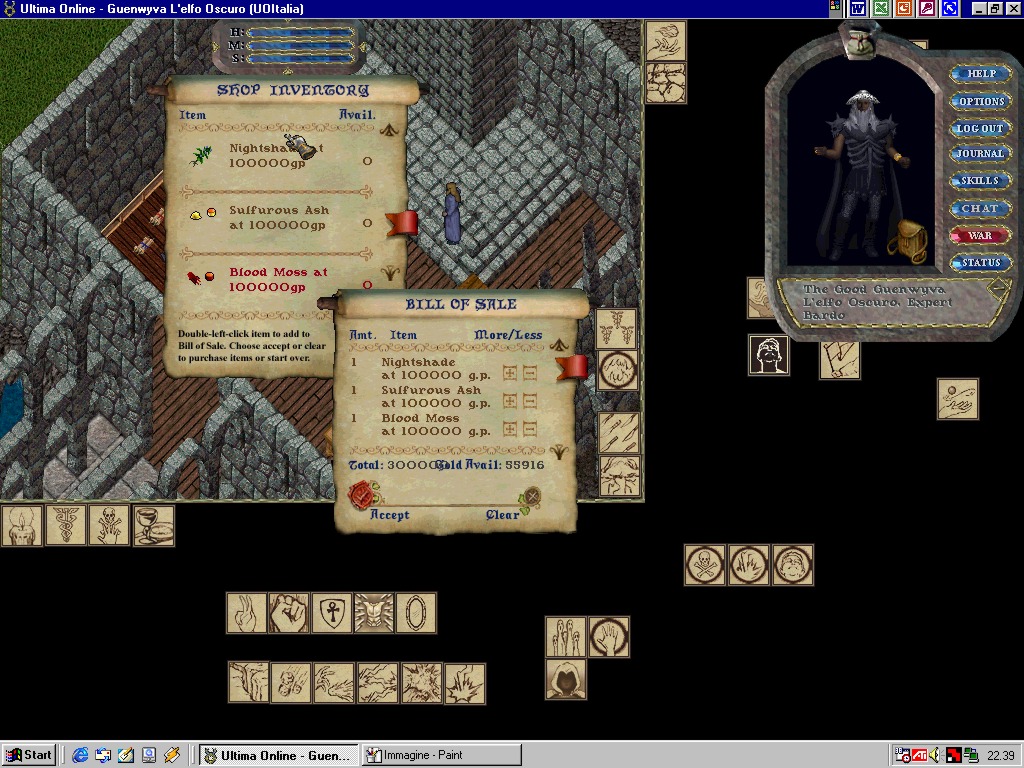This screenshot has width=1024, height=768.
Task: Decrease Blood Moss amount with minus button
Action: (530, 429)
